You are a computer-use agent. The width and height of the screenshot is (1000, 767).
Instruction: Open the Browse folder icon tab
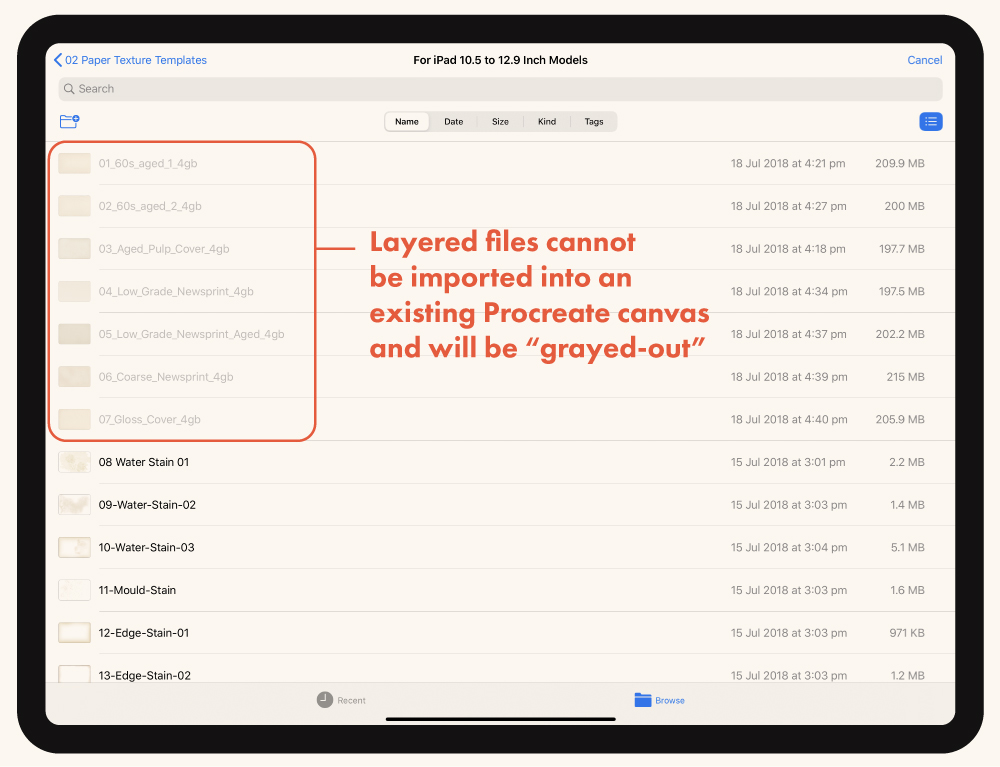click(643, 700)
